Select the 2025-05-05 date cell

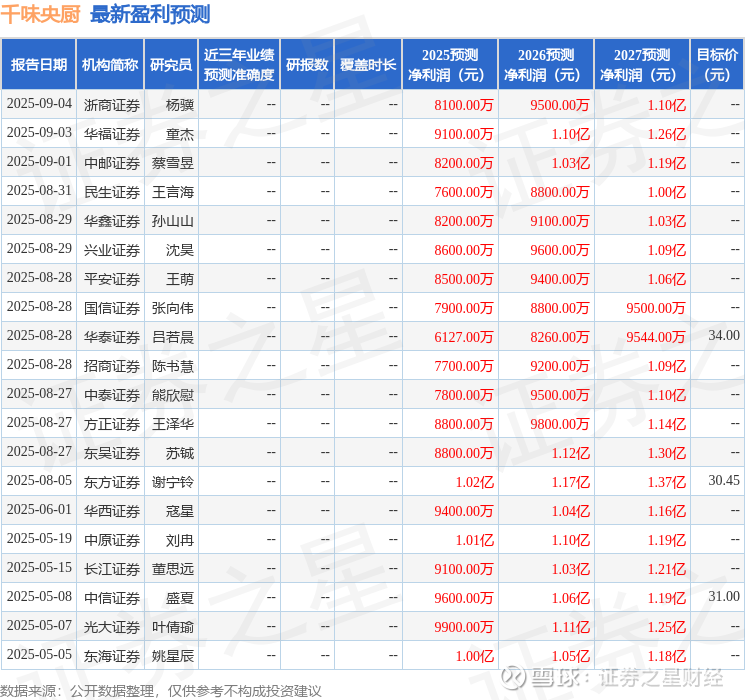click(39, 654)
